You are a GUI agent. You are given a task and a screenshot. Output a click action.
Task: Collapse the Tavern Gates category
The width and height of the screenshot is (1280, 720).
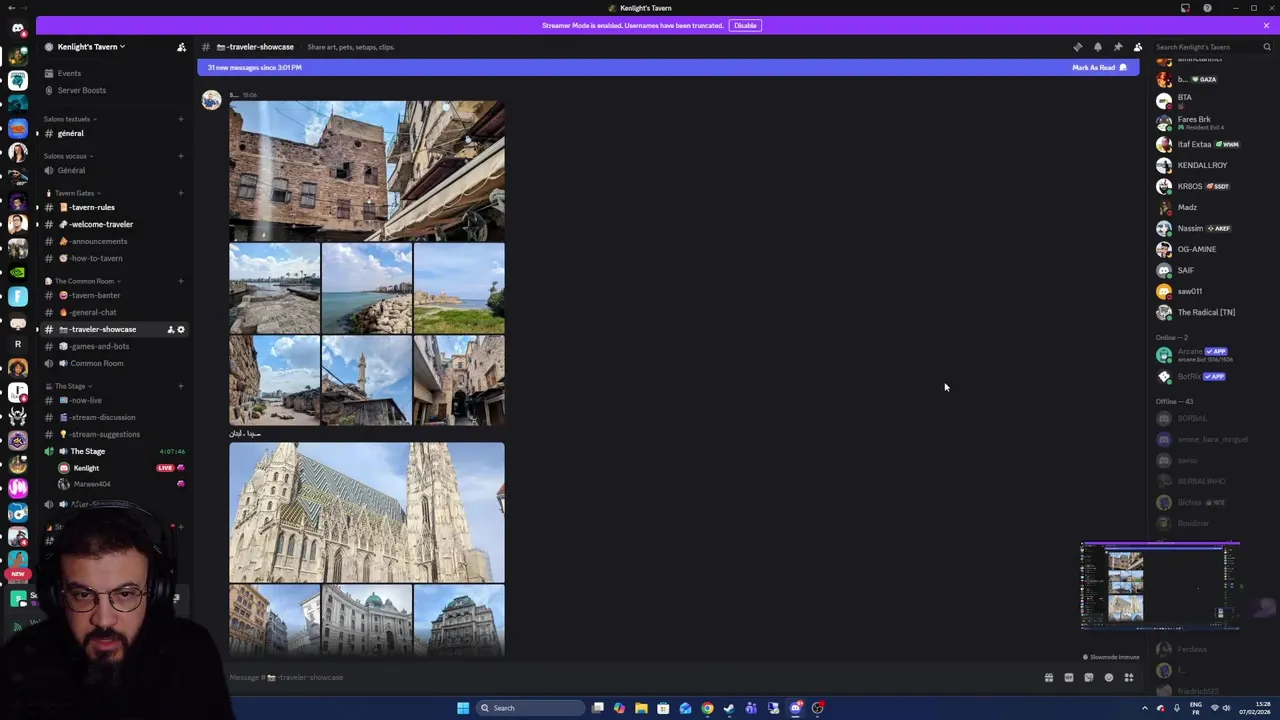tap(73, 193)
